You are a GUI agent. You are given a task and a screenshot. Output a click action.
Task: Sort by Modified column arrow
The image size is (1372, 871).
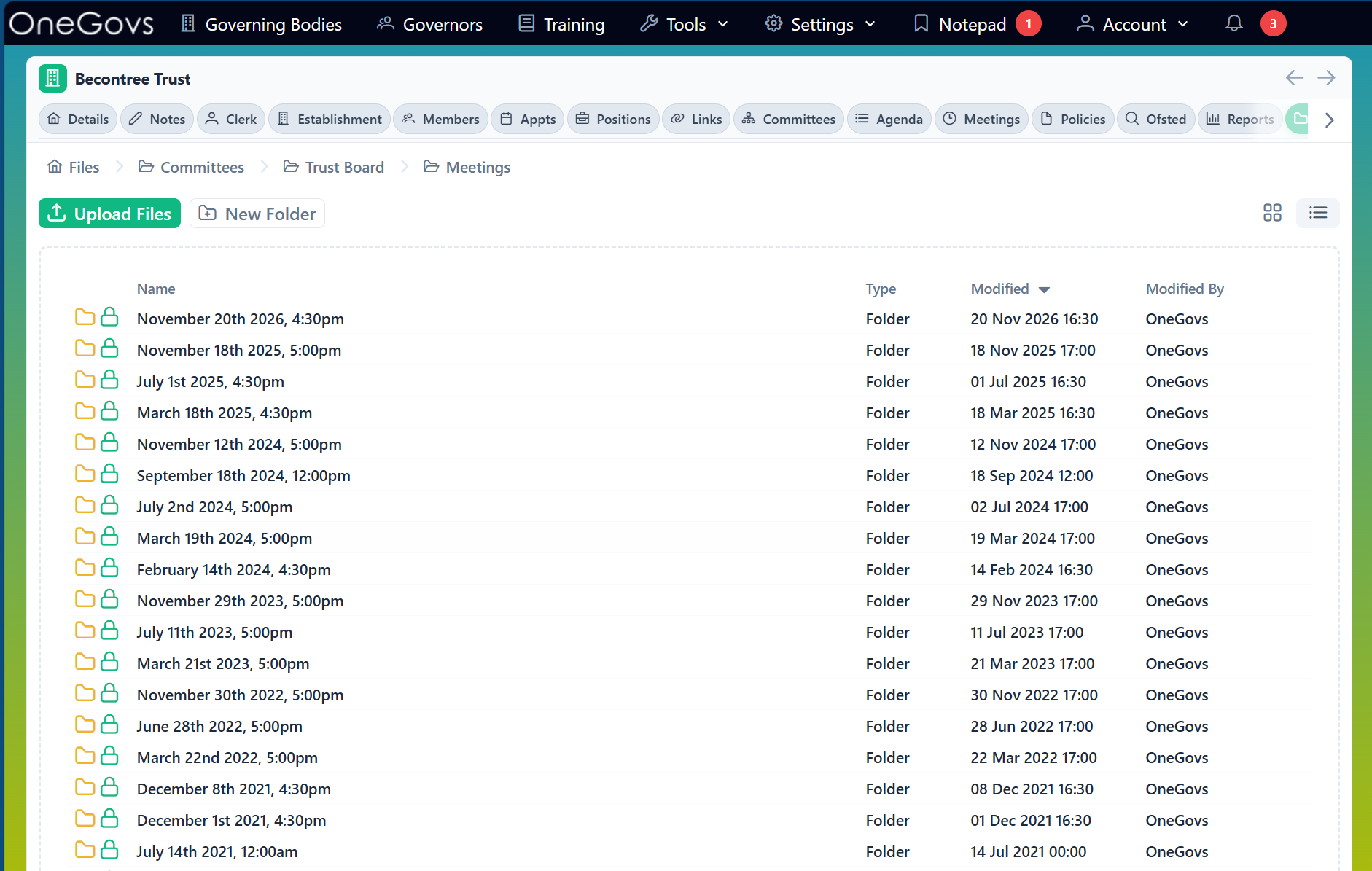[1044, 290]
